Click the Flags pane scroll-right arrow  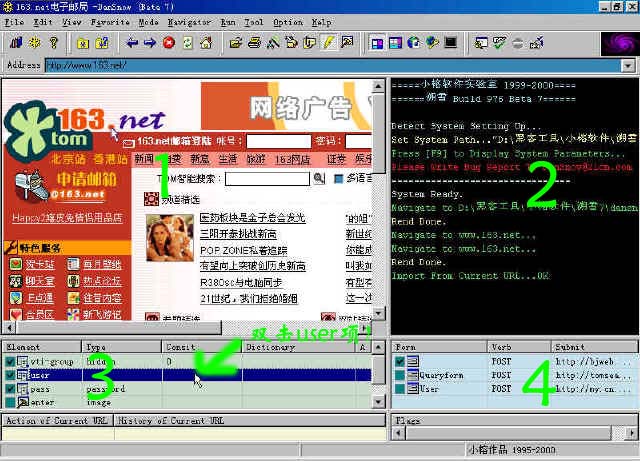[x=632, y=433]
